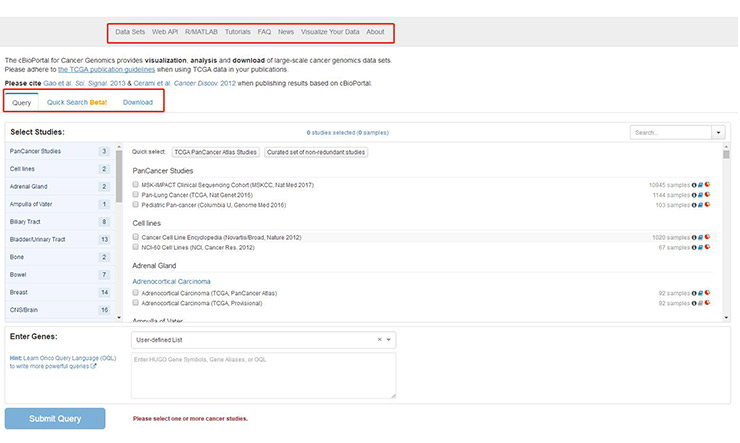Show info icon for Pan-Lung Cancer study
Image resolution: width=740 pixels, height=443 pixels.
[x=694, y=195]
